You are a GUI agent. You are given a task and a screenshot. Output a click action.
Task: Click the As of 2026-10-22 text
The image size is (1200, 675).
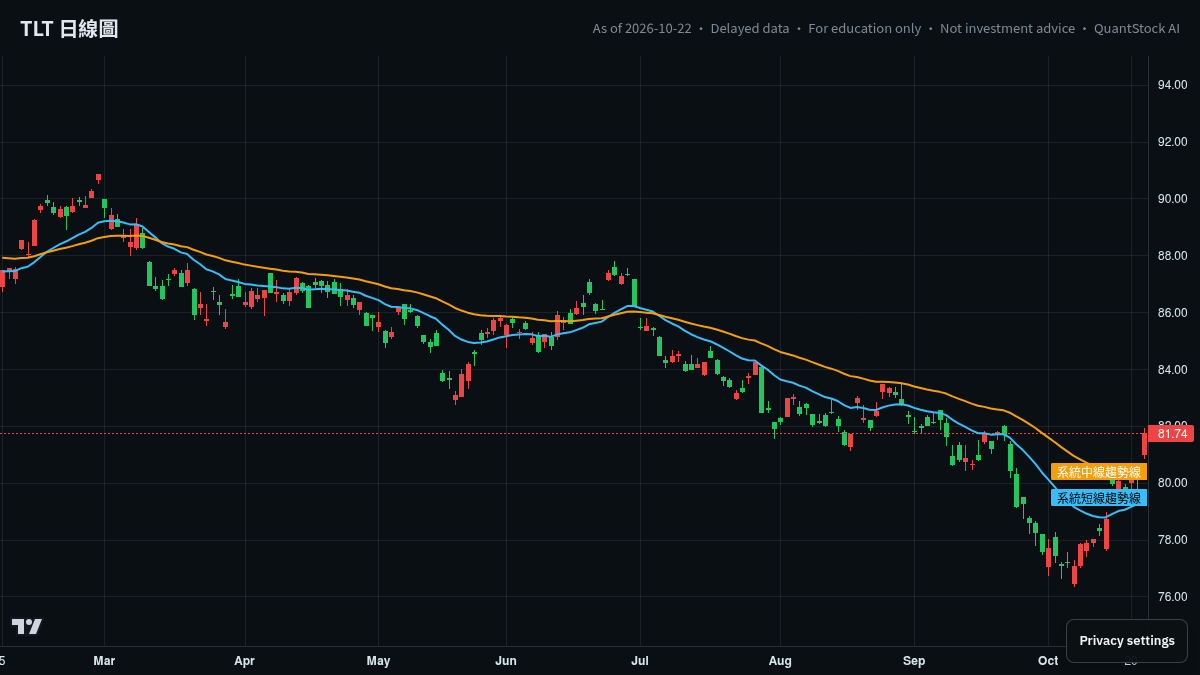click(x=641, y=29)
